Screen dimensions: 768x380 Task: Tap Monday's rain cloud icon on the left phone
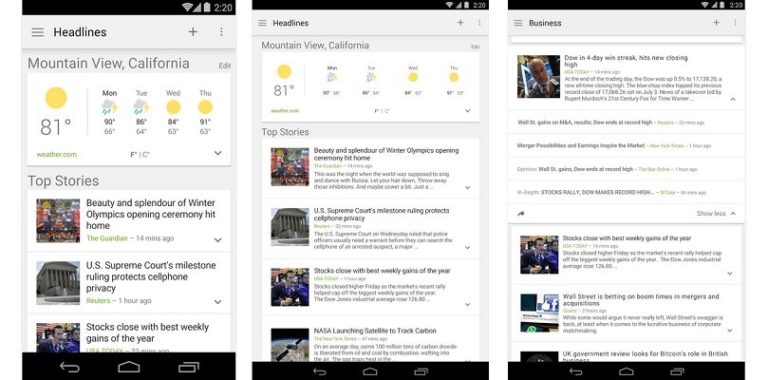tap(109, 107)
